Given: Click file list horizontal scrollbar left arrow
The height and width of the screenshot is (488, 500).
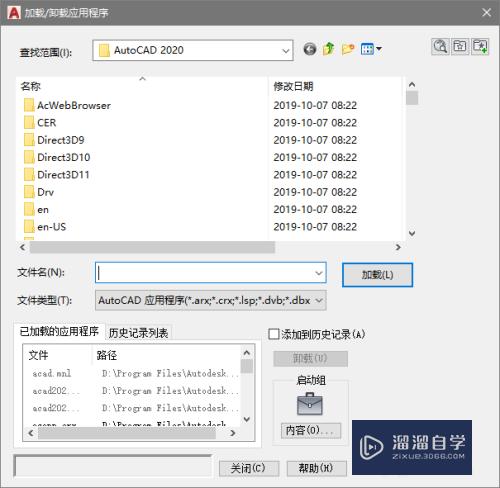Looking at the screenshot, I should (x=22, y=247).
